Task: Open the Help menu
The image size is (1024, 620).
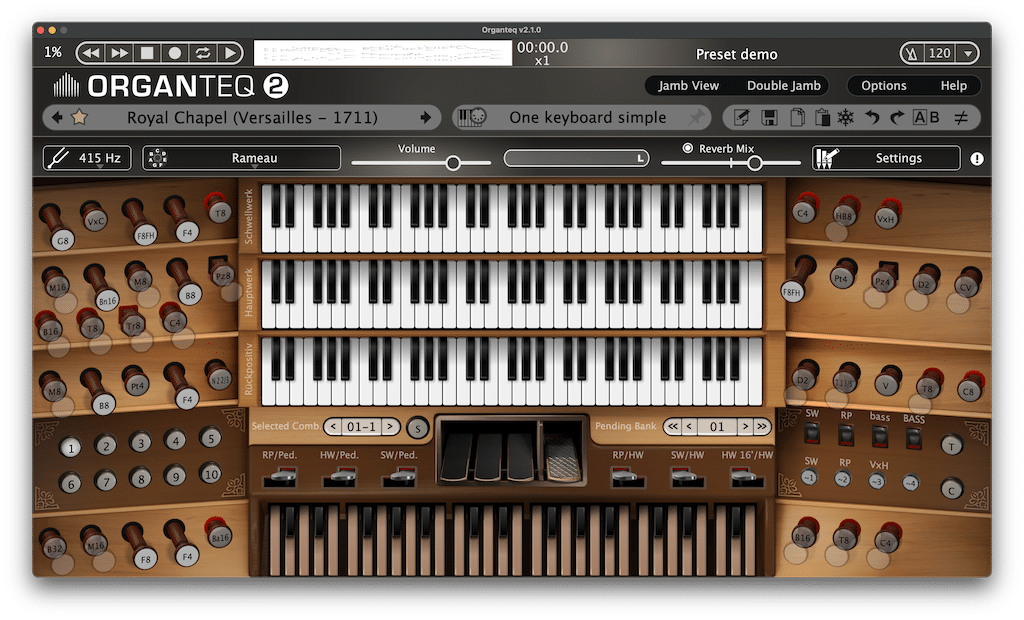Action: click(x=953, y=86)
